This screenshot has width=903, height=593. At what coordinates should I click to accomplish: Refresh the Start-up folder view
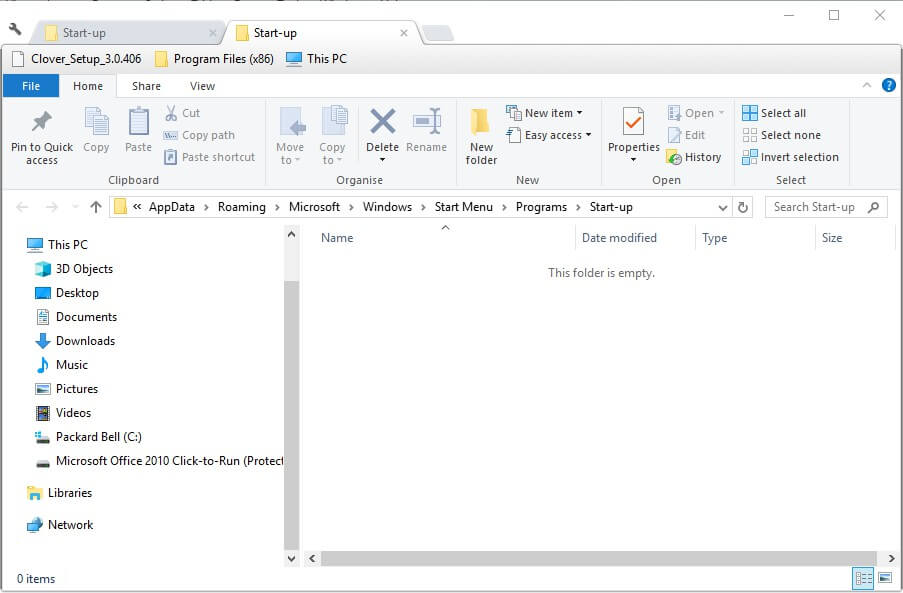click(x=743, y=207)
